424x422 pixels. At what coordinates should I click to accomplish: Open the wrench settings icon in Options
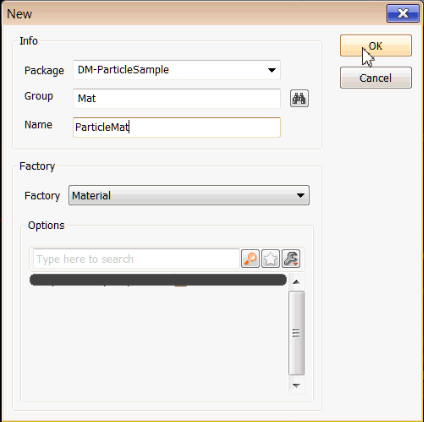[291, 259]
